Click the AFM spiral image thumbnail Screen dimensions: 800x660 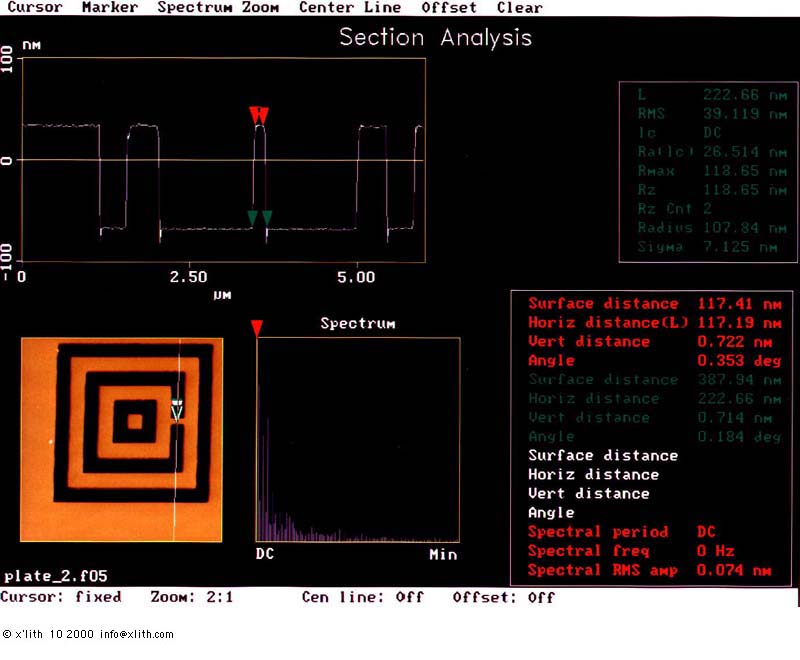121,439
